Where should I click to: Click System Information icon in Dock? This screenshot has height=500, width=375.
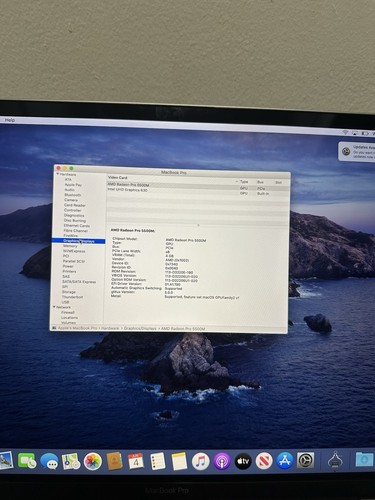point(335,460)
